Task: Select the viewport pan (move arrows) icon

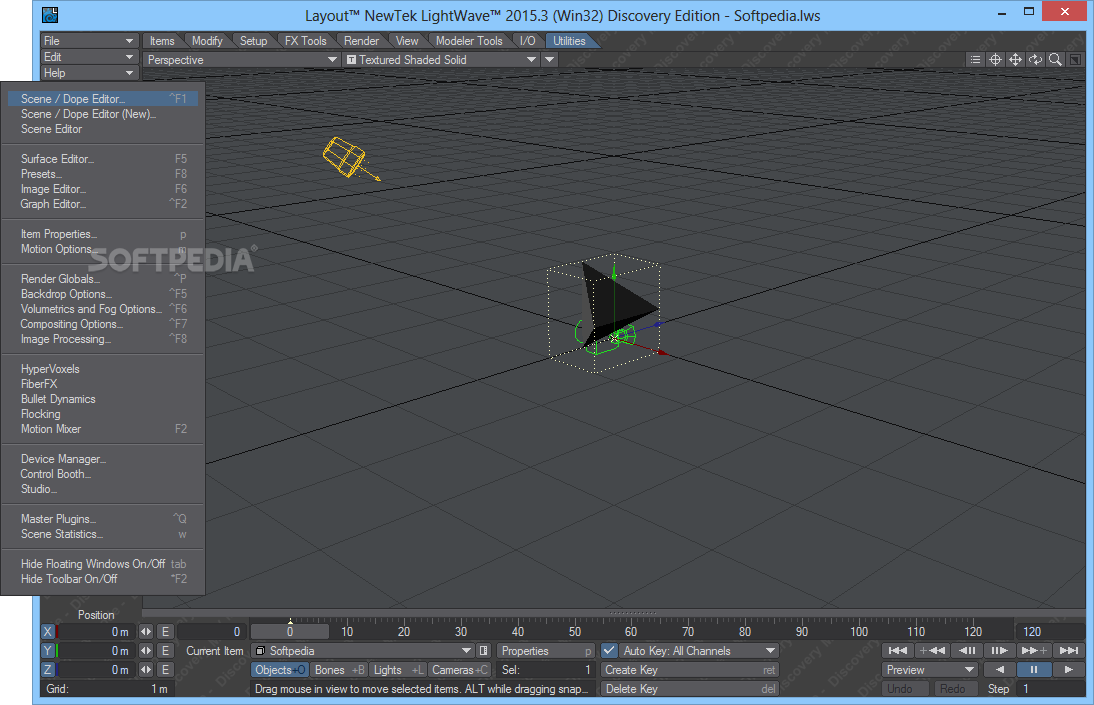Action: click(x=1015, y=60)
